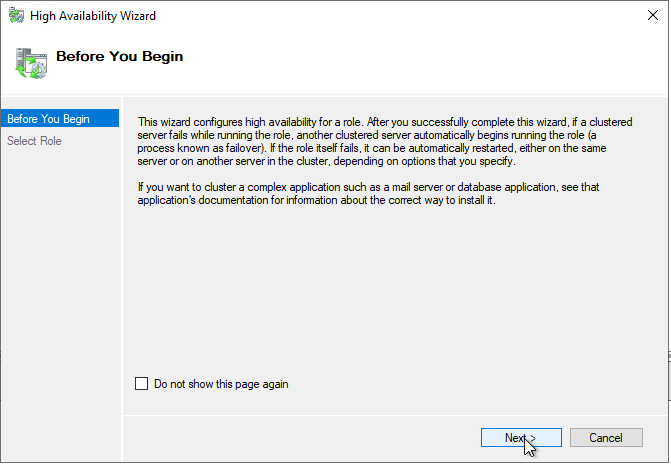This screenshot has width=671, height=464.
Task: Click the 'Do not show this page again' label
Action: tap(221, 384)
